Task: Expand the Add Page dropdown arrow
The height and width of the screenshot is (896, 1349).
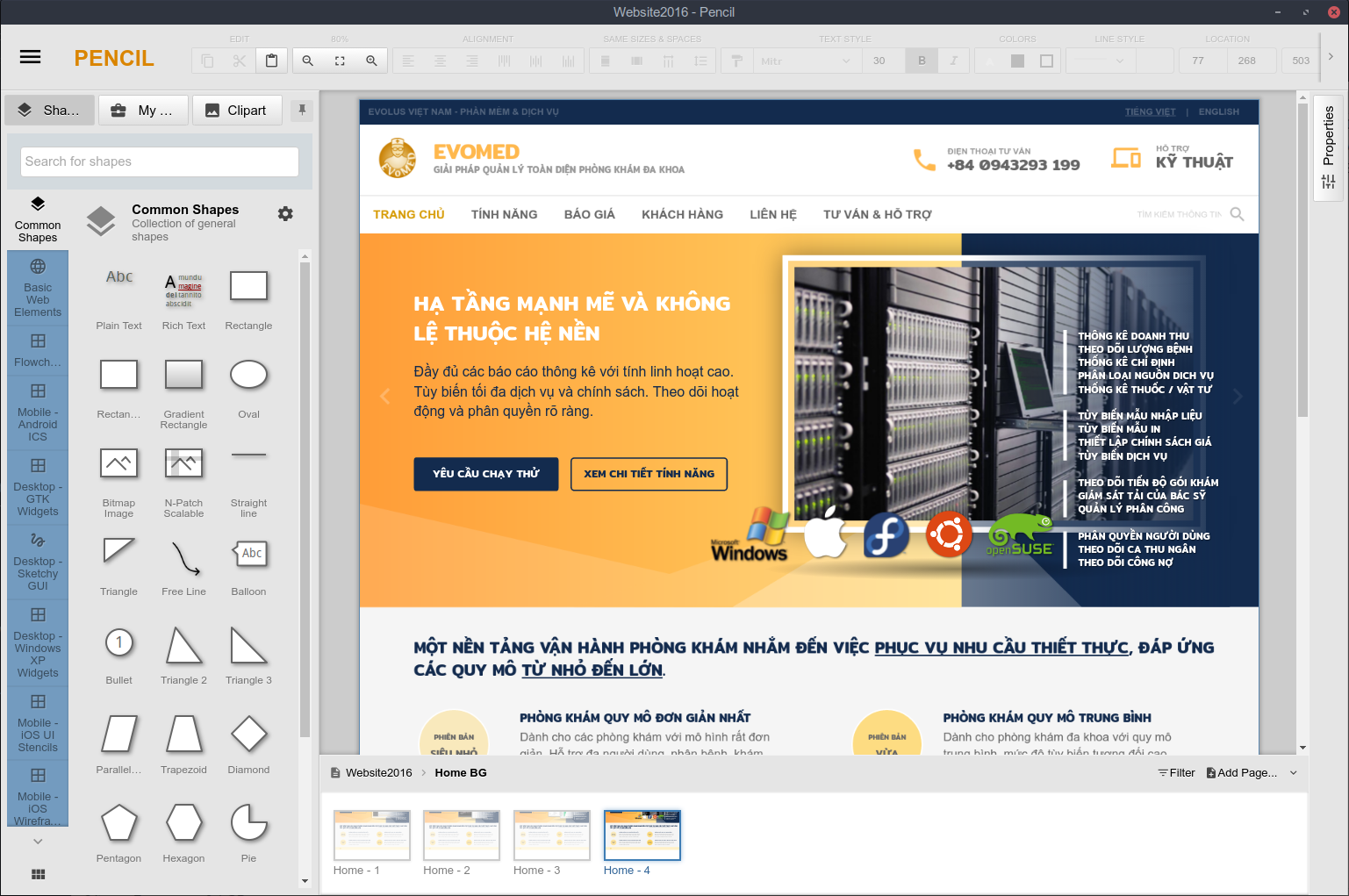Action: [x=1293, y=773]
